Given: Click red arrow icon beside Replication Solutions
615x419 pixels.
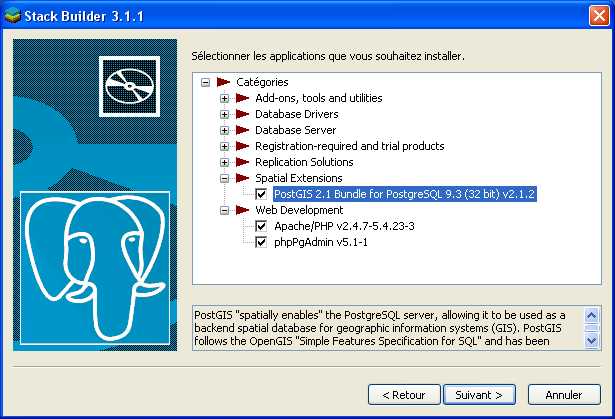Looking at the screenshot, I should [x=242, y=162].
